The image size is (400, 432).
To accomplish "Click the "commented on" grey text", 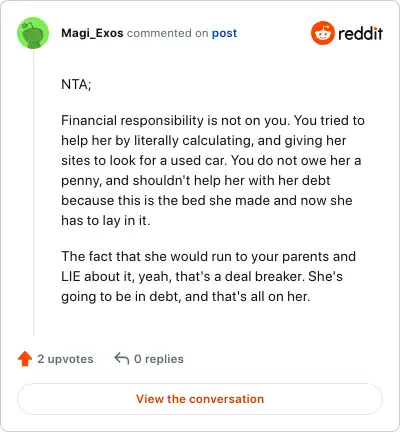I will (168, 33).
